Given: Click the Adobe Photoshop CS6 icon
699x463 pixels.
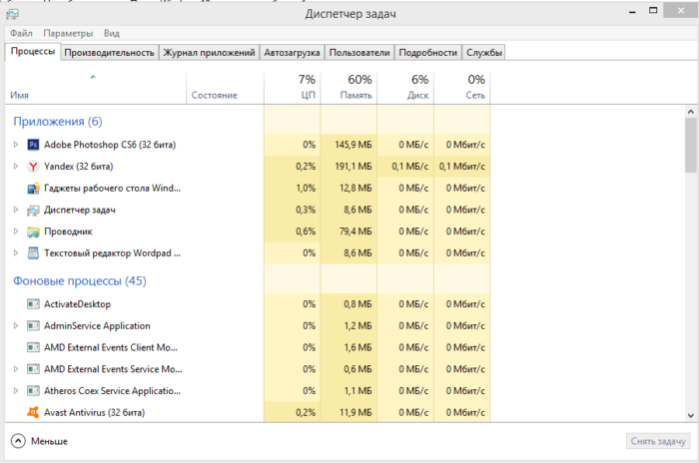Looking at the screenshot, I should pos(33,145).
